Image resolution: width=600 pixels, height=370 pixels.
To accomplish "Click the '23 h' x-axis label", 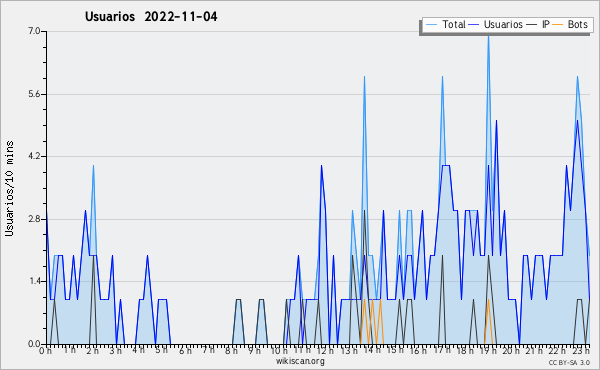I will [x=582, y=350].
